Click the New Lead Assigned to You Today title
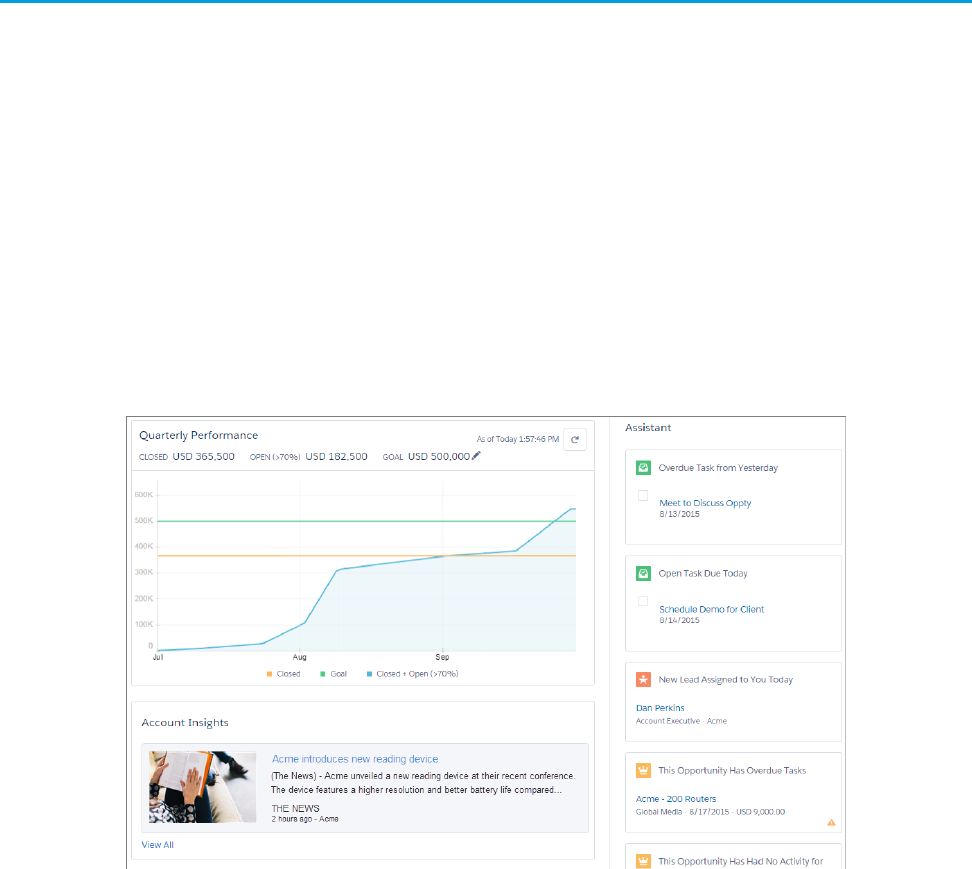The width and height of the screenshot is (972, 869). [x=725, y=679]
